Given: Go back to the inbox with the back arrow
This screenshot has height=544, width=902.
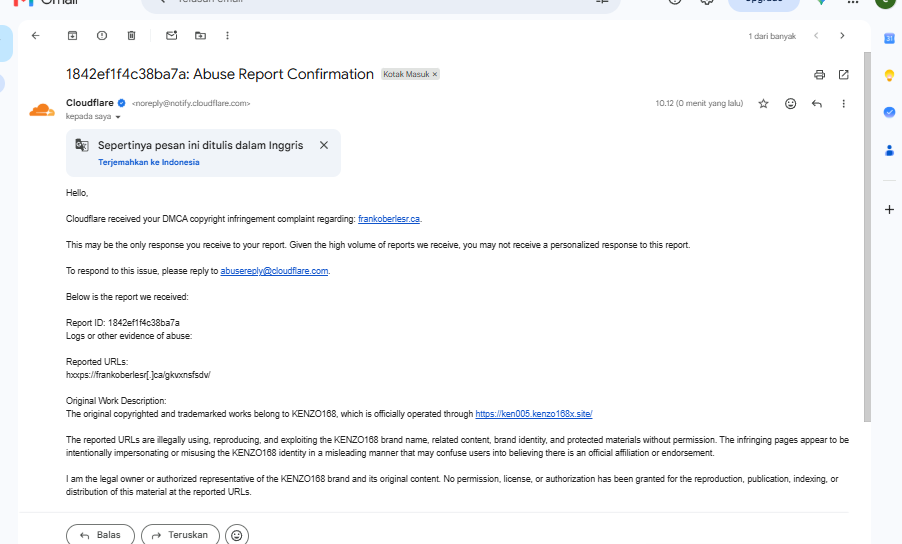Looking at the screenshot, I should [x=36, y=36].
